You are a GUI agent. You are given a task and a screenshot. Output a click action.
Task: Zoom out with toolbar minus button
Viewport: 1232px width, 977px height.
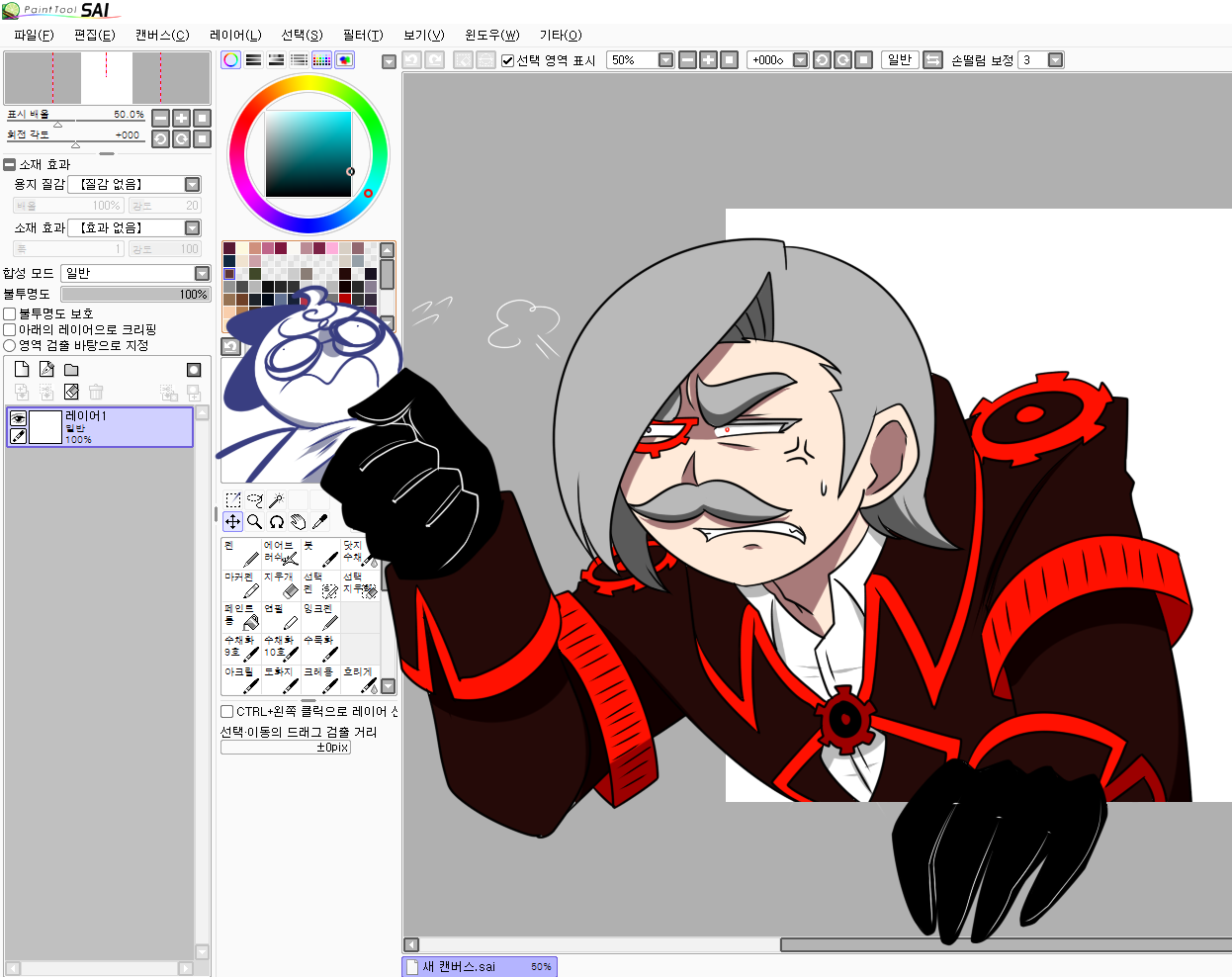click(687, 60)
